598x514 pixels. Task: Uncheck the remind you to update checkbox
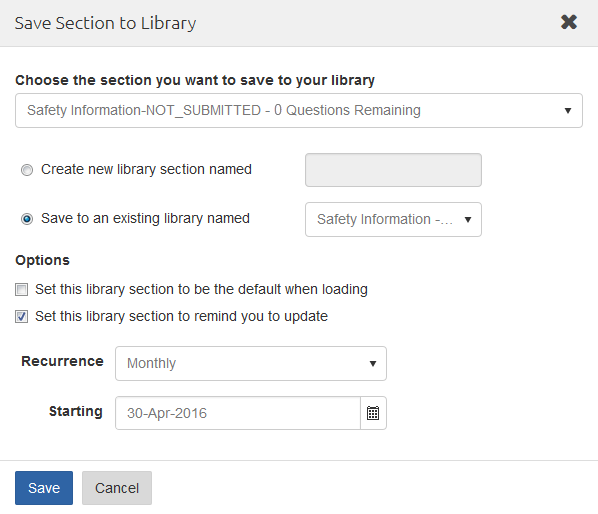pyautogui.click(x=21, y=316)
